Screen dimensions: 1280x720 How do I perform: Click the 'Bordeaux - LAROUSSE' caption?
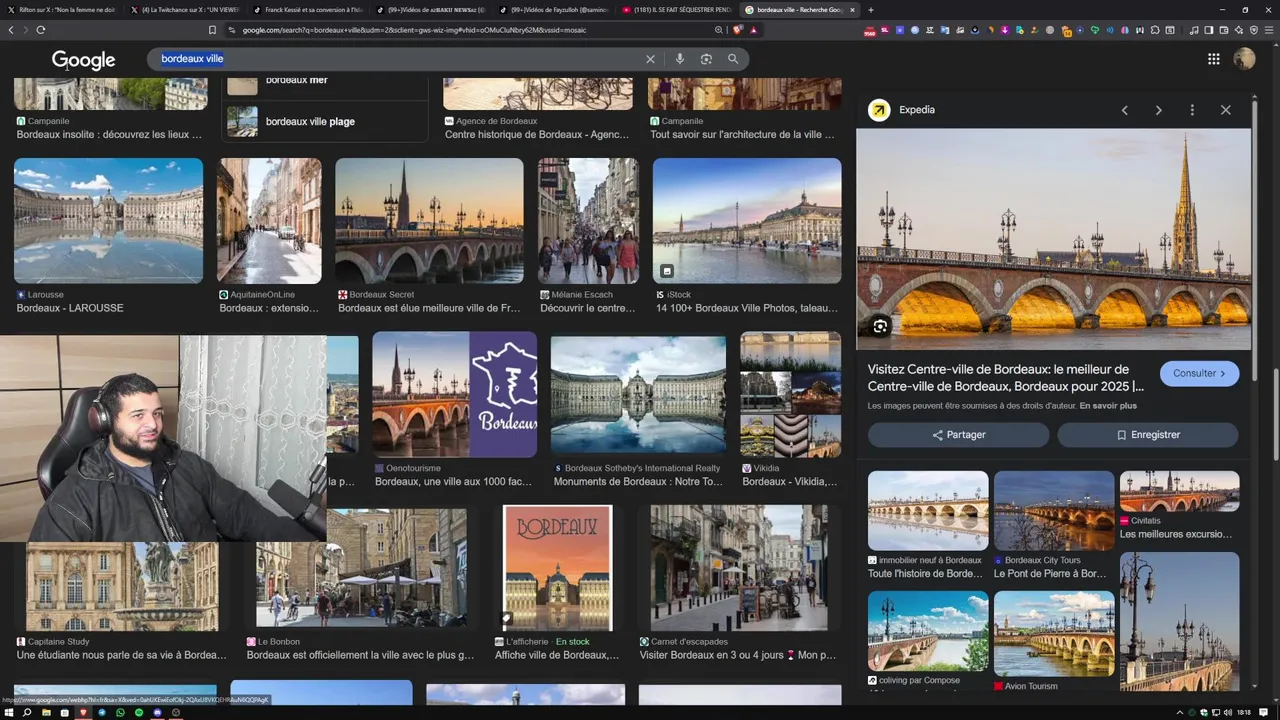tap(70, 308)
